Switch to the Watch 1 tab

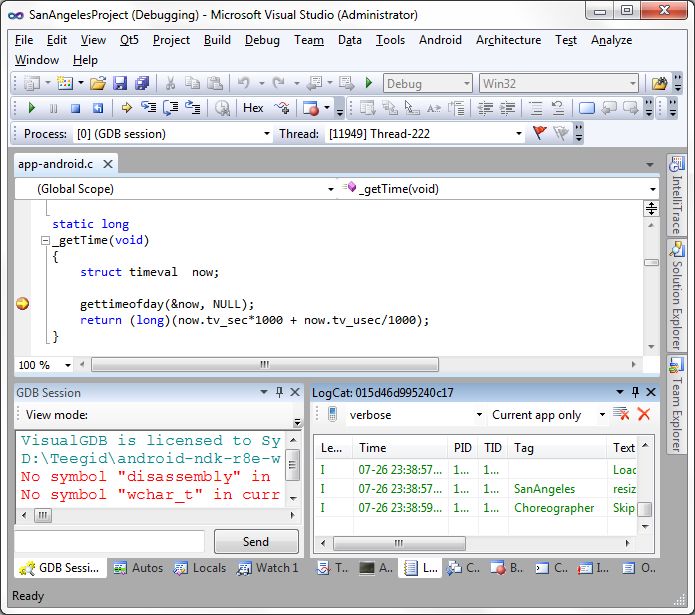267,568
